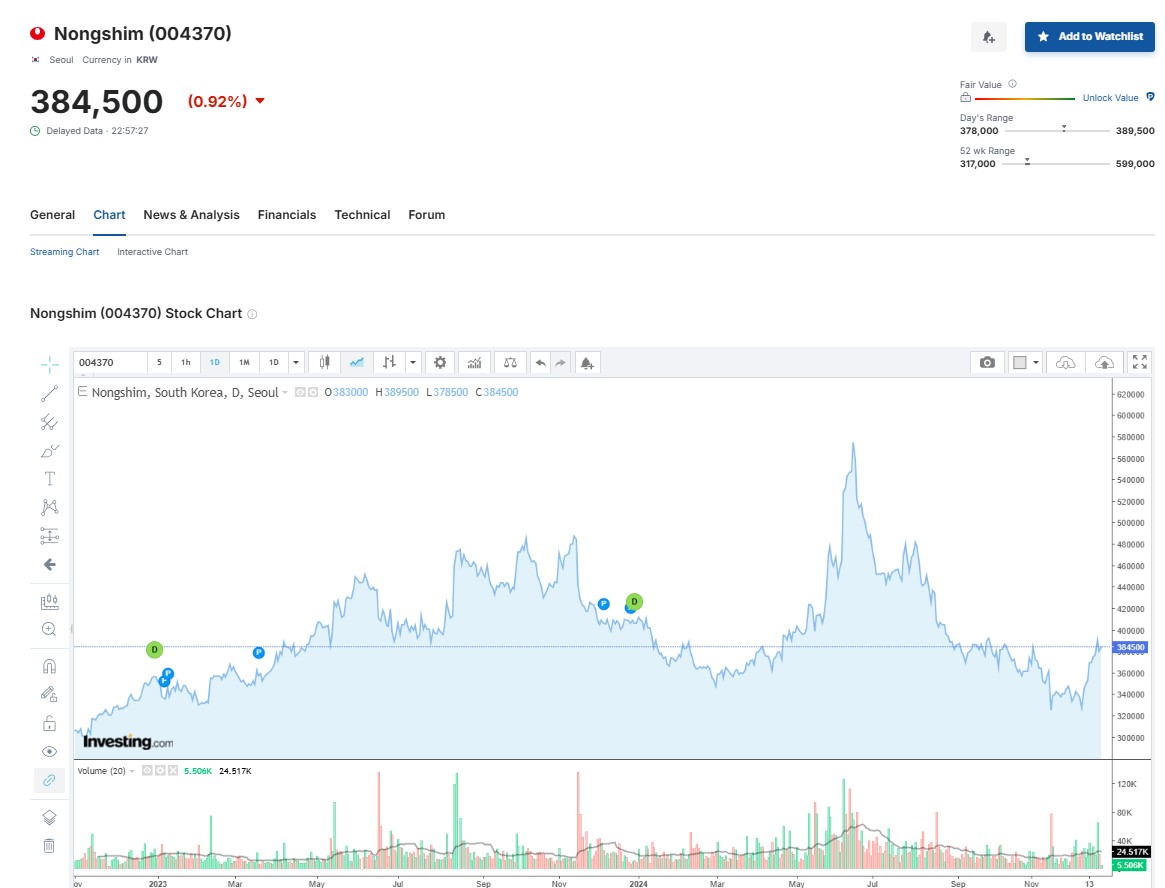This screenshot has height=888, width=1165.
Task: Click the left arrow marker tool
Action: [x=49, y=565]
